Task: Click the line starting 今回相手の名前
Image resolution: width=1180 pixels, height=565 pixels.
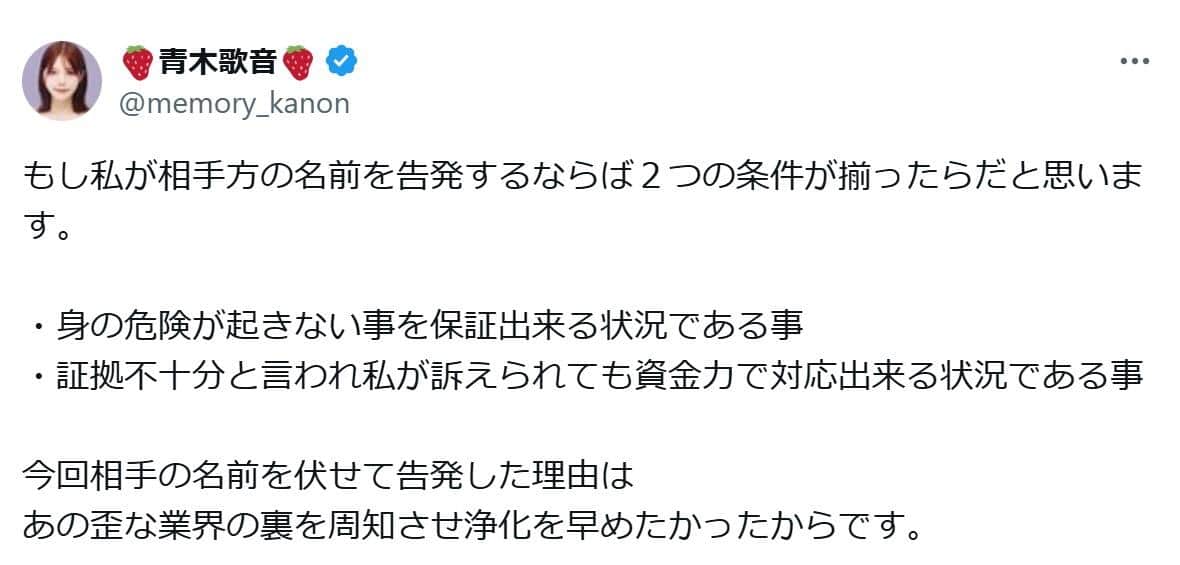Action: [x=329, y=474]
